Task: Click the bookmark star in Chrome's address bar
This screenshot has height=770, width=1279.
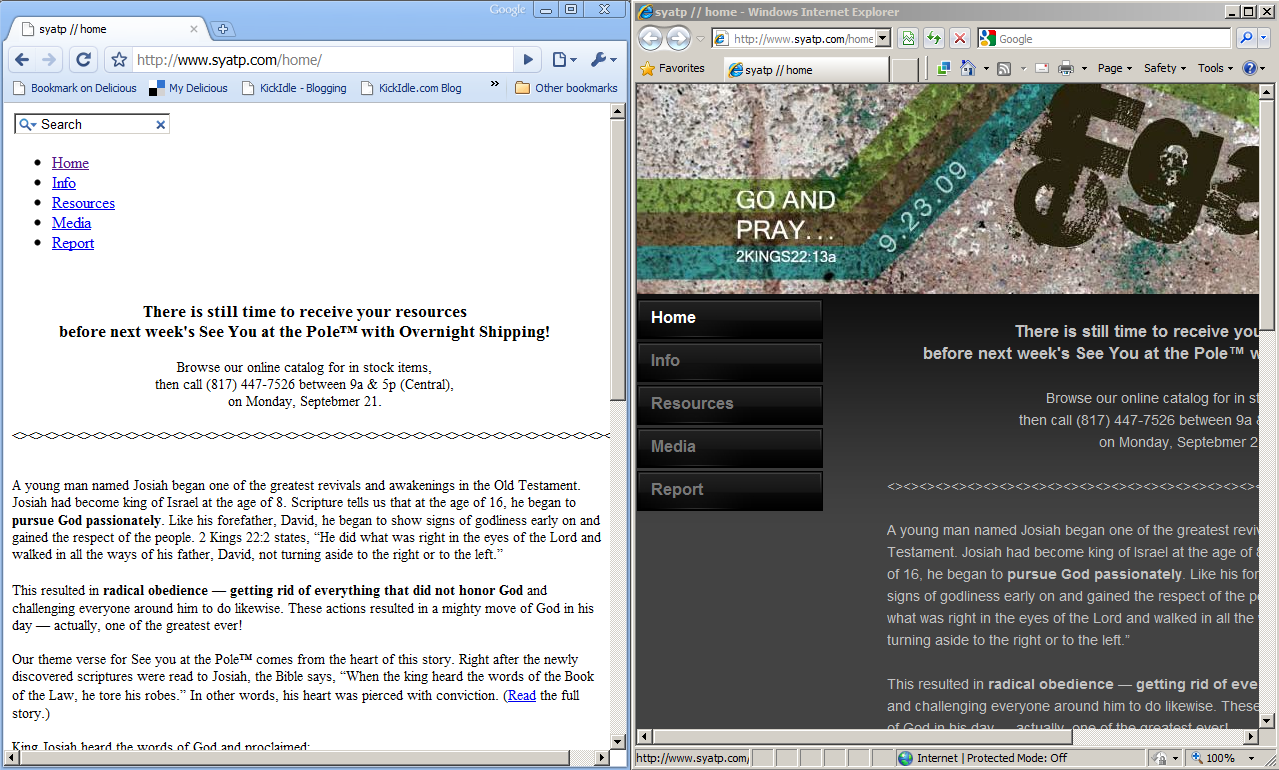Action: point(118,59)
